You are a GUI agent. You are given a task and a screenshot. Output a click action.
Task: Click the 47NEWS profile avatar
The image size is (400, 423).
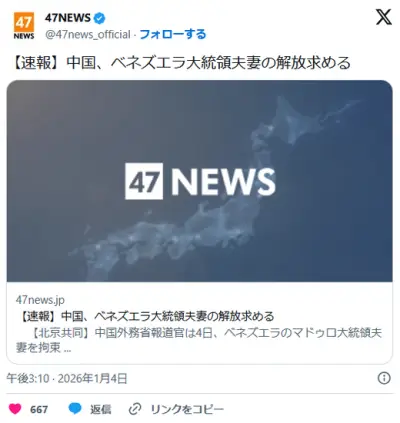pyautogui.click(x=24, y=26)
